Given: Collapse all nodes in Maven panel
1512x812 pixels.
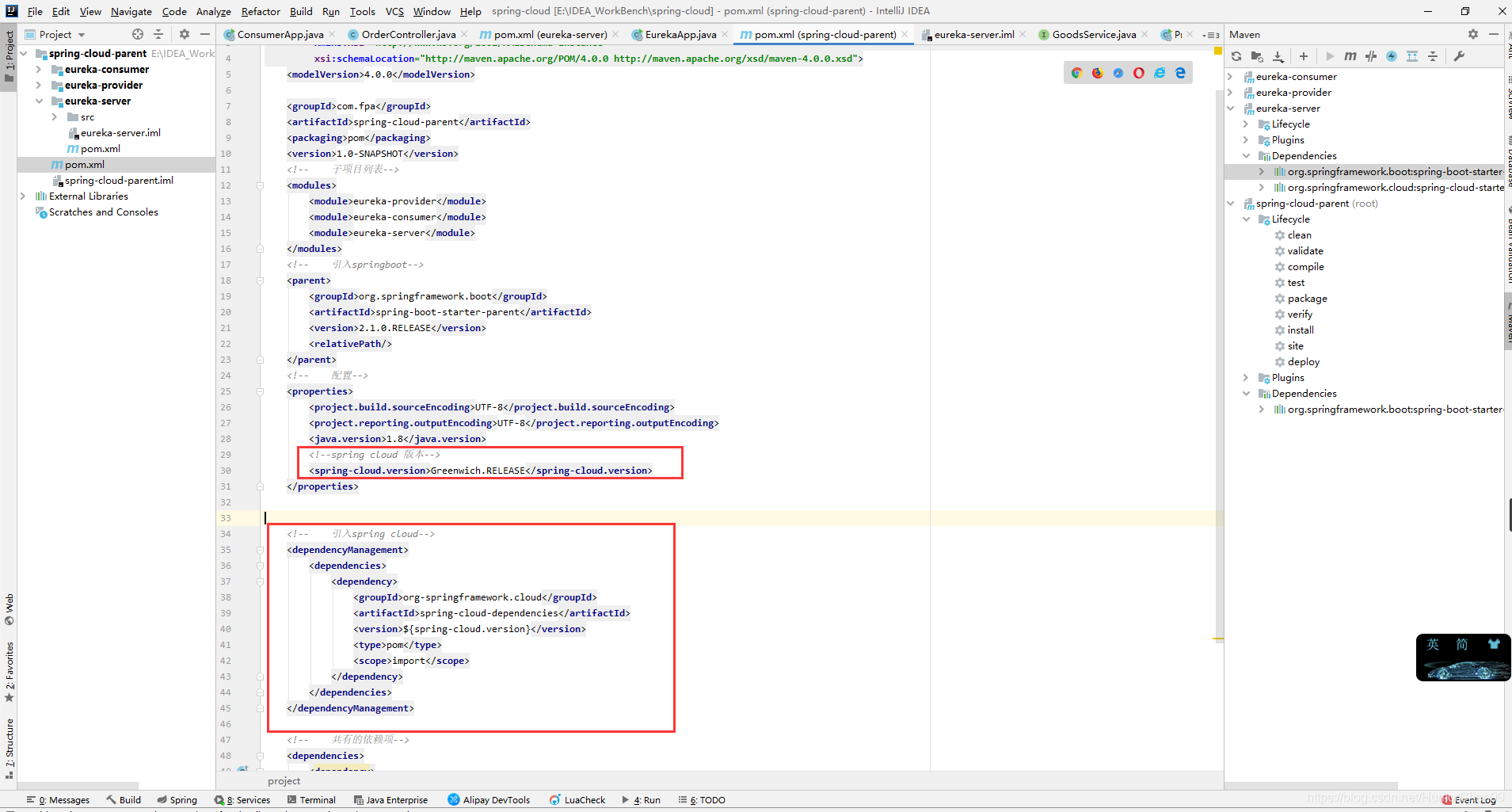Looking at the screenshot, I should tap(1433, 56).
